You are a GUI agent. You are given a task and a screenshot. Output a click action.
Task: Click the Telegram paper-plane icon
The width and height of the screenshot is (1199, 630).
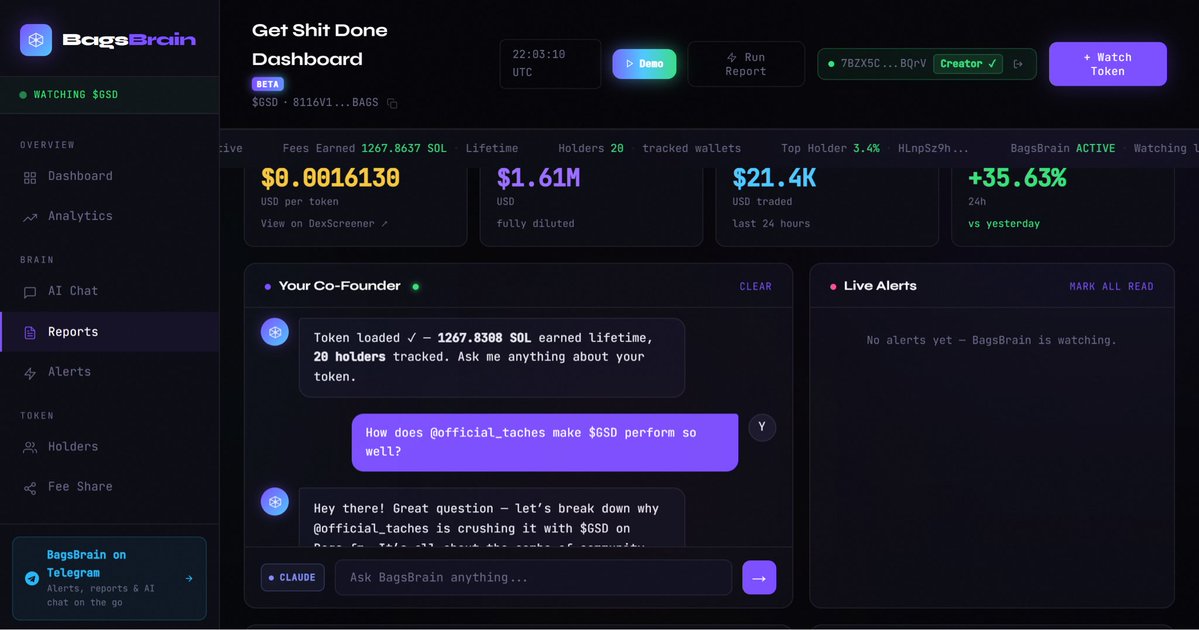click(x=31, y=578)
